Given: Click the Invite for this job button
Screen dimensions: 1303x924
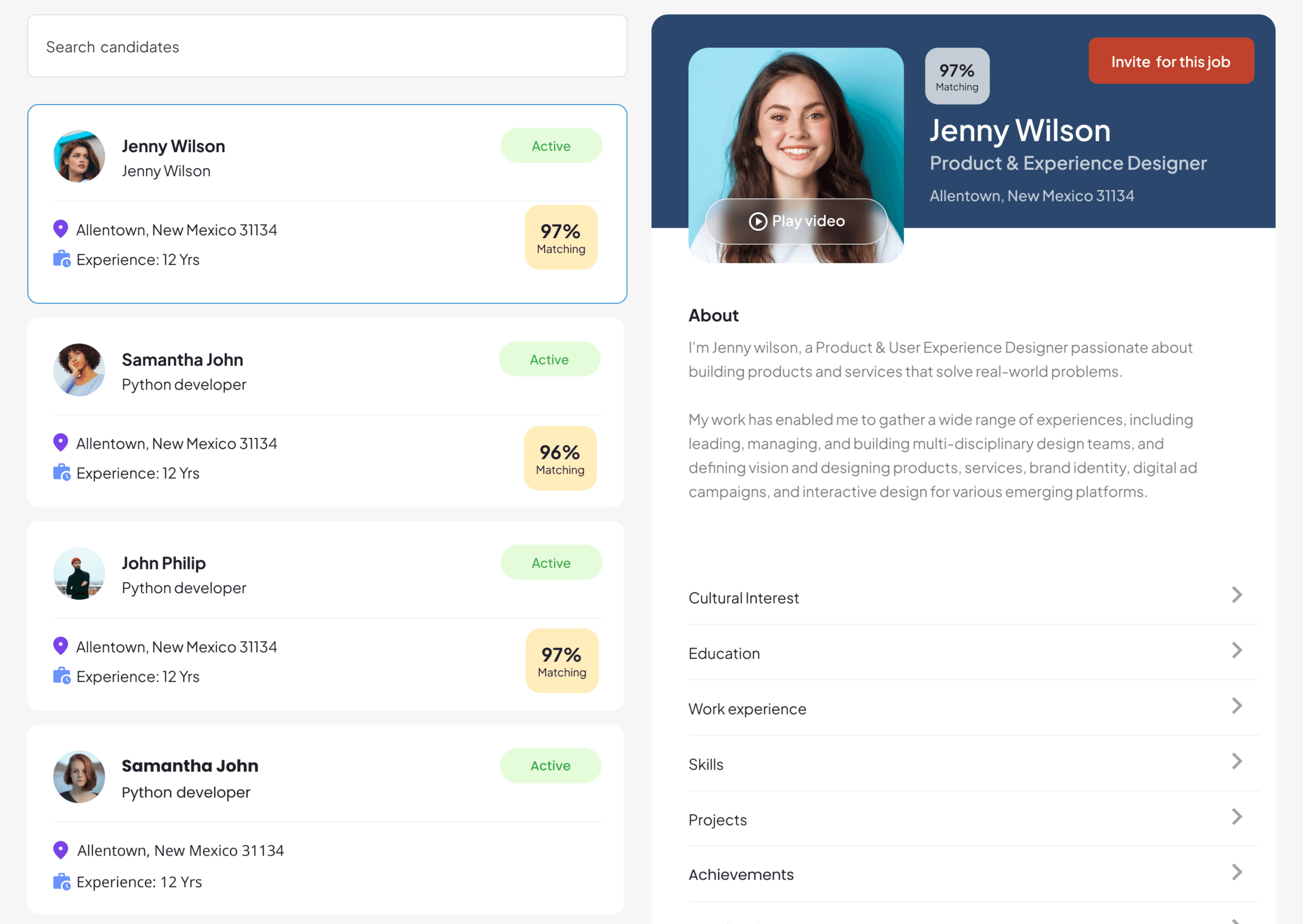Looking at the screenshot, I should (x=1171, y=61).
